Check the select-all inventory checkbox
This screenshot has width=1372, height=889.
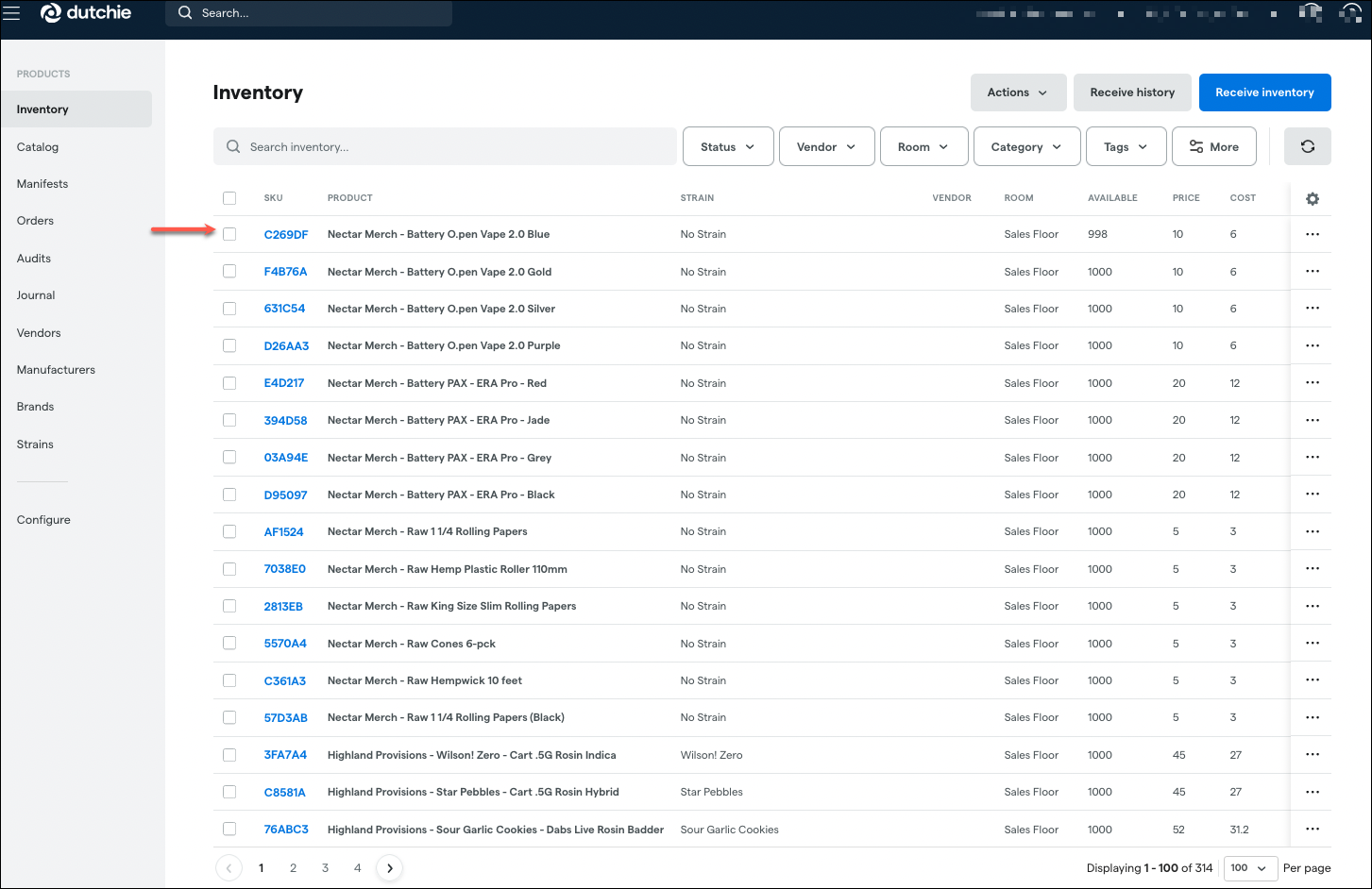229,198
